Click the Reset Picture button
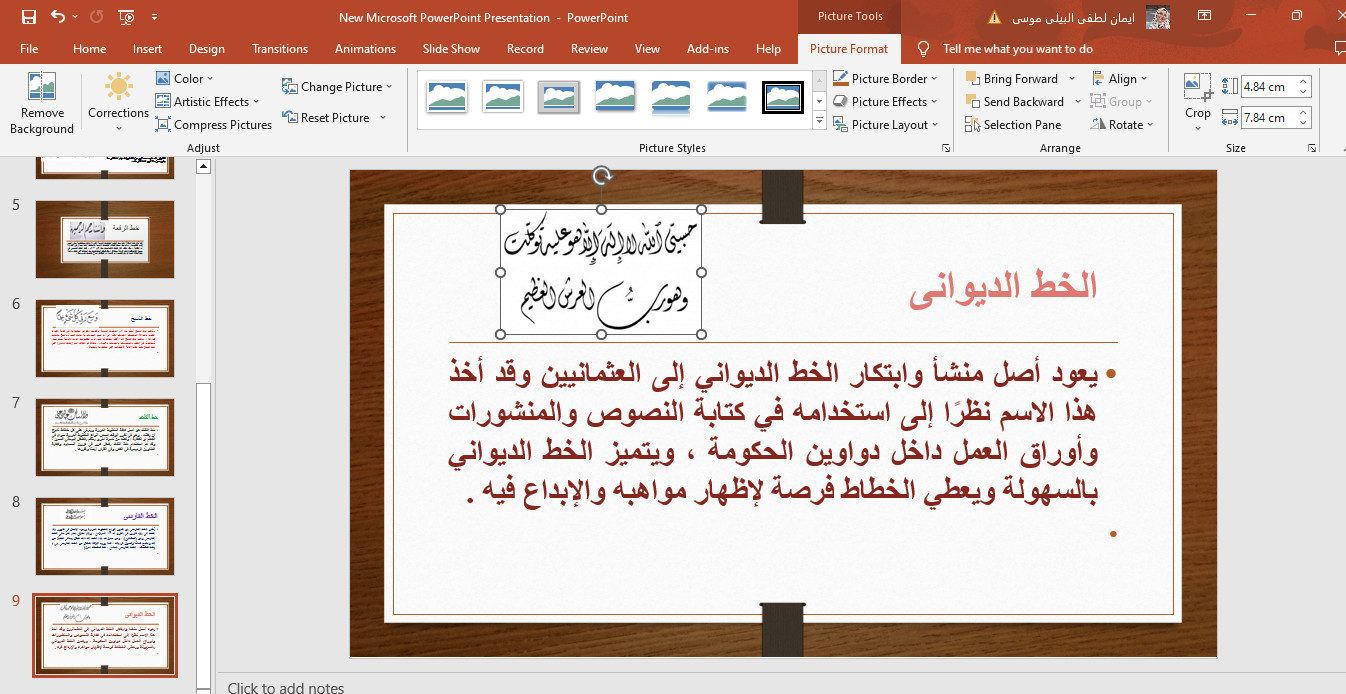1346x694 pixels. coord(327,117)
